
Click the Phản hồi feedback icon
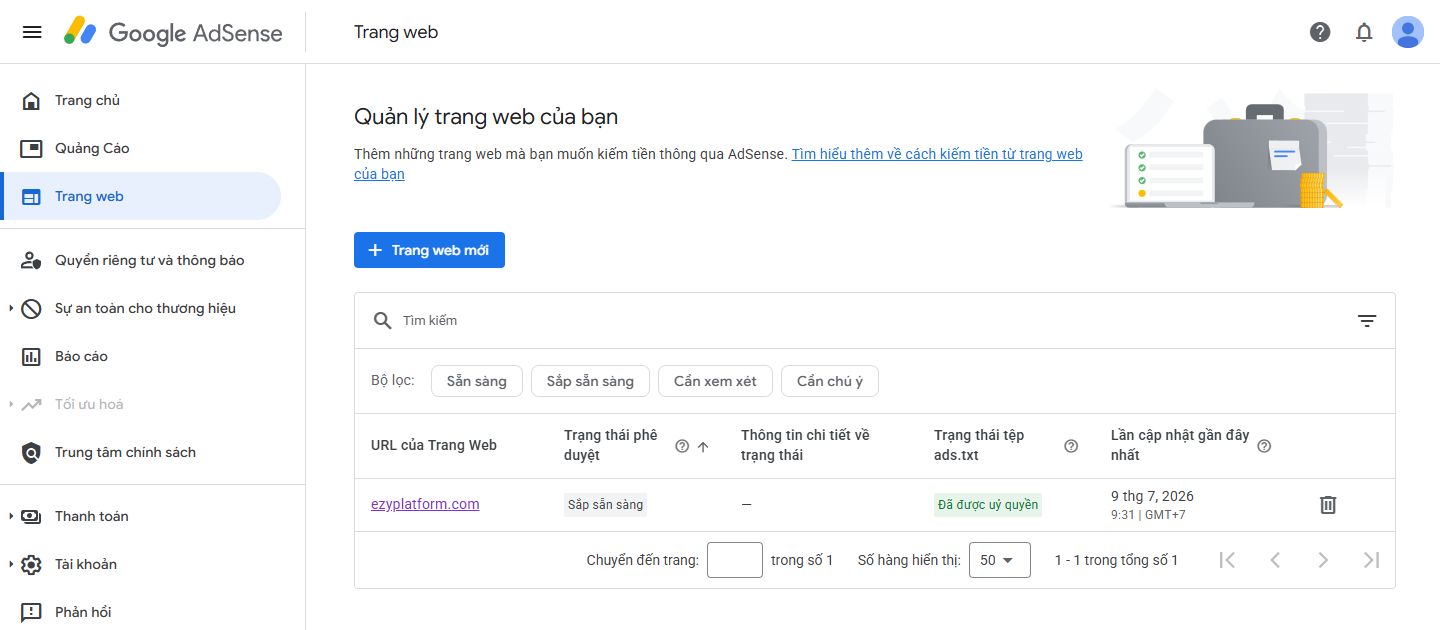31,612
